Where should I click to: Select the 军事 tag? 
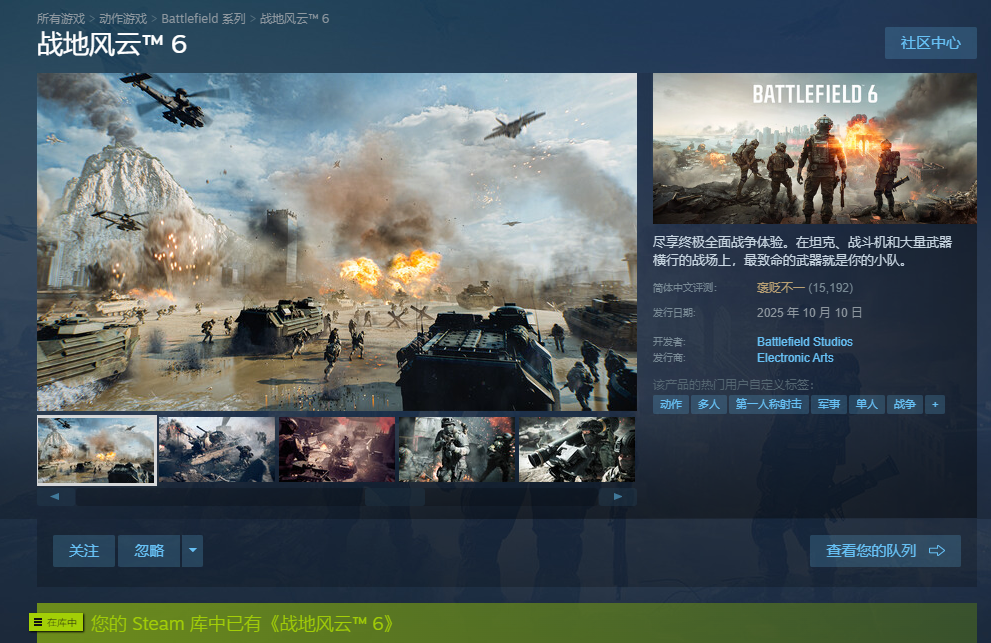[x=829, y=405]
